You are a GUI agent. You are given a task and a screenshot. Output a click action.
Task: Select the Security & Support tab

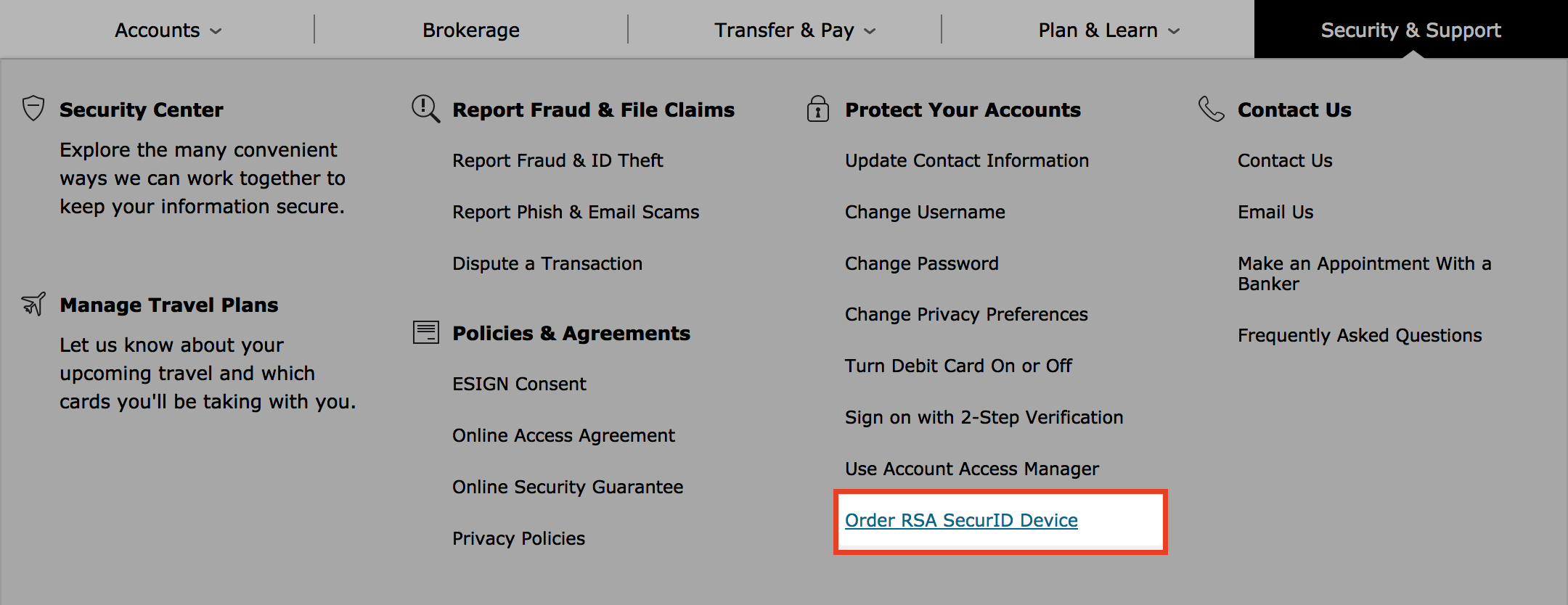click(x=1410, y=30)
